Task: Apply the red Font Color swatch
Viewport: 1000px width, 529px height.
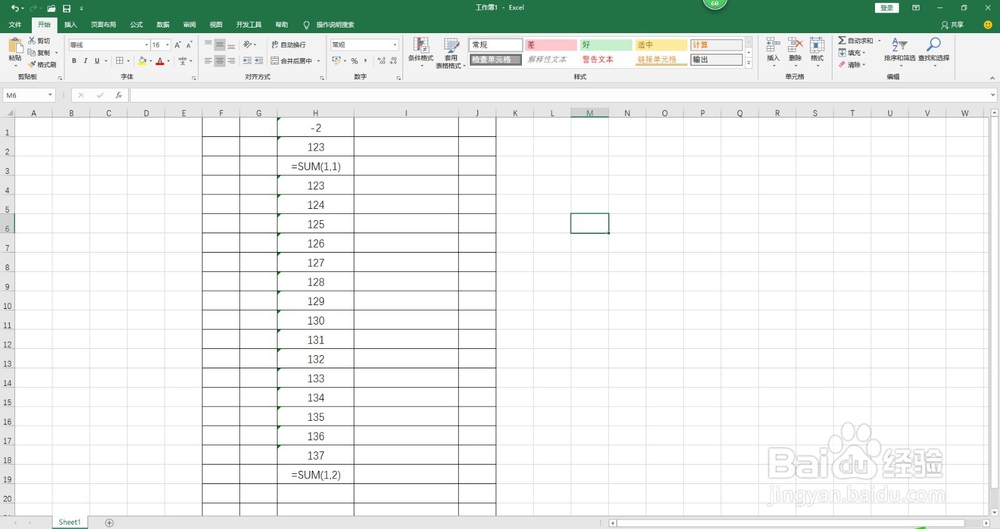Action: (x=160, y=61)
